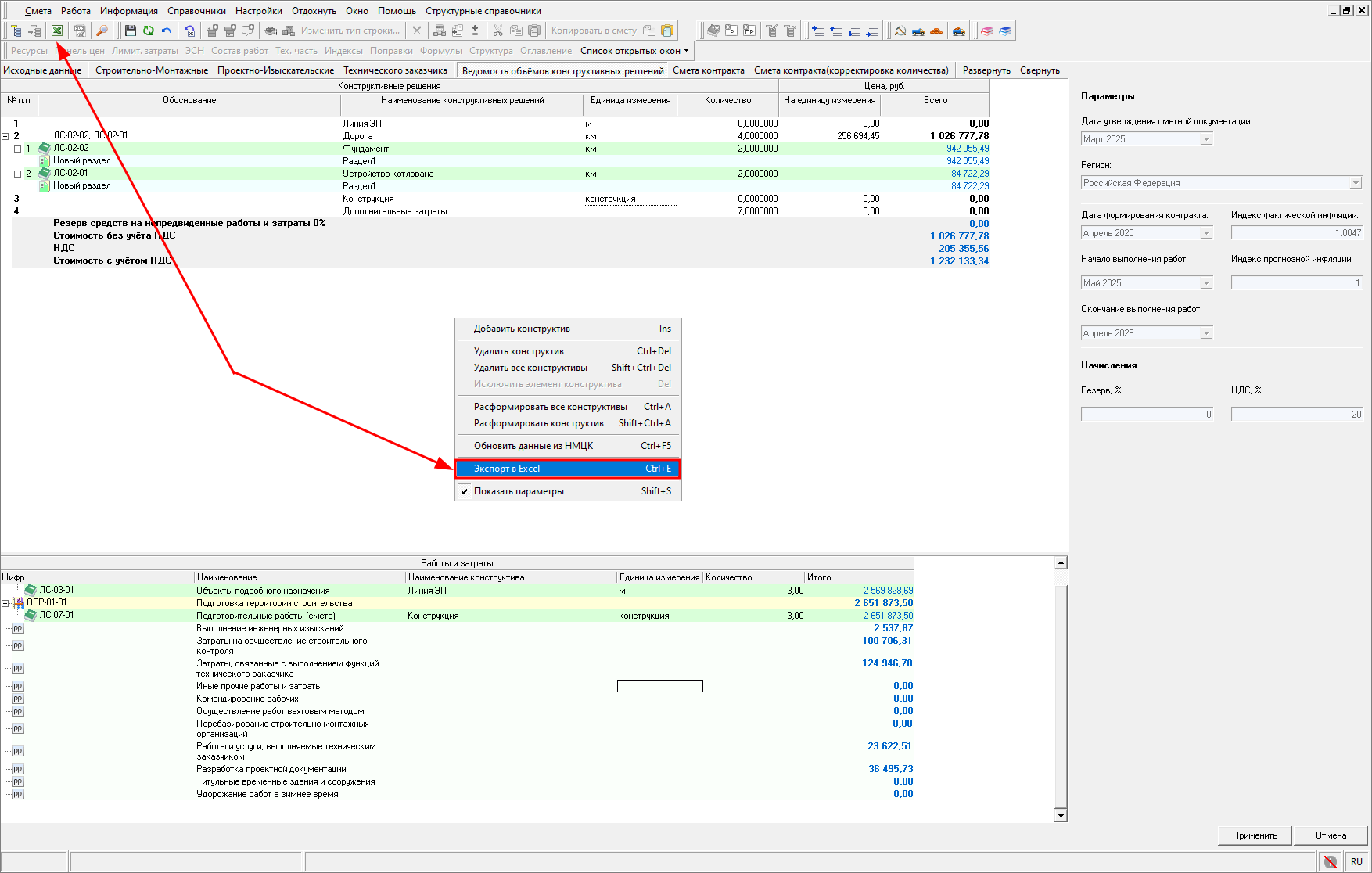This screenshot has height=873, width=1372.
Task: Click the lower panel scrollbar down arrow
Action: pyautogui.click(x=1061, y=816)
